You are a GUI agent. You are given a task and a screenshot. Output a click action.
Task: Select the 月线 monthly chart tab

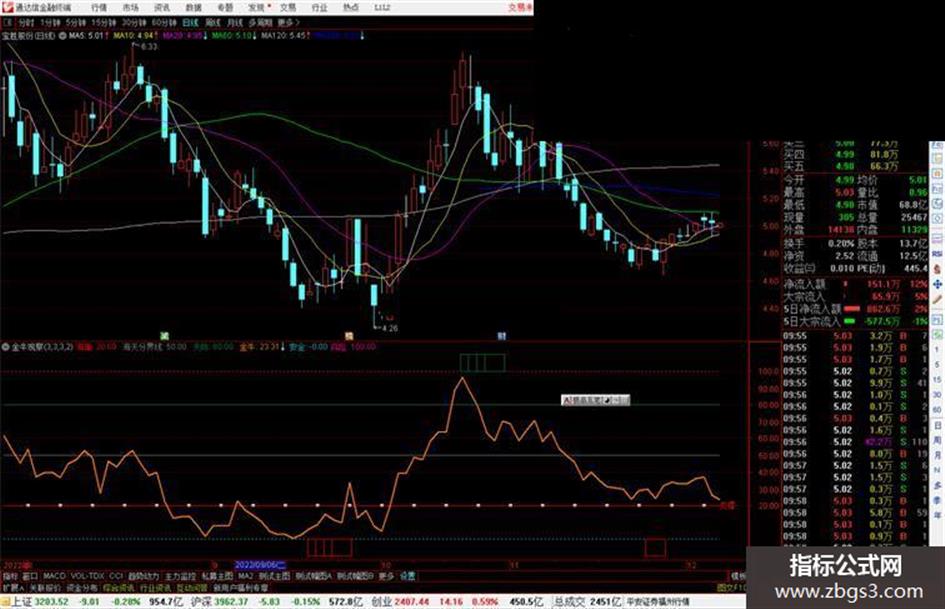coord(234,23)
